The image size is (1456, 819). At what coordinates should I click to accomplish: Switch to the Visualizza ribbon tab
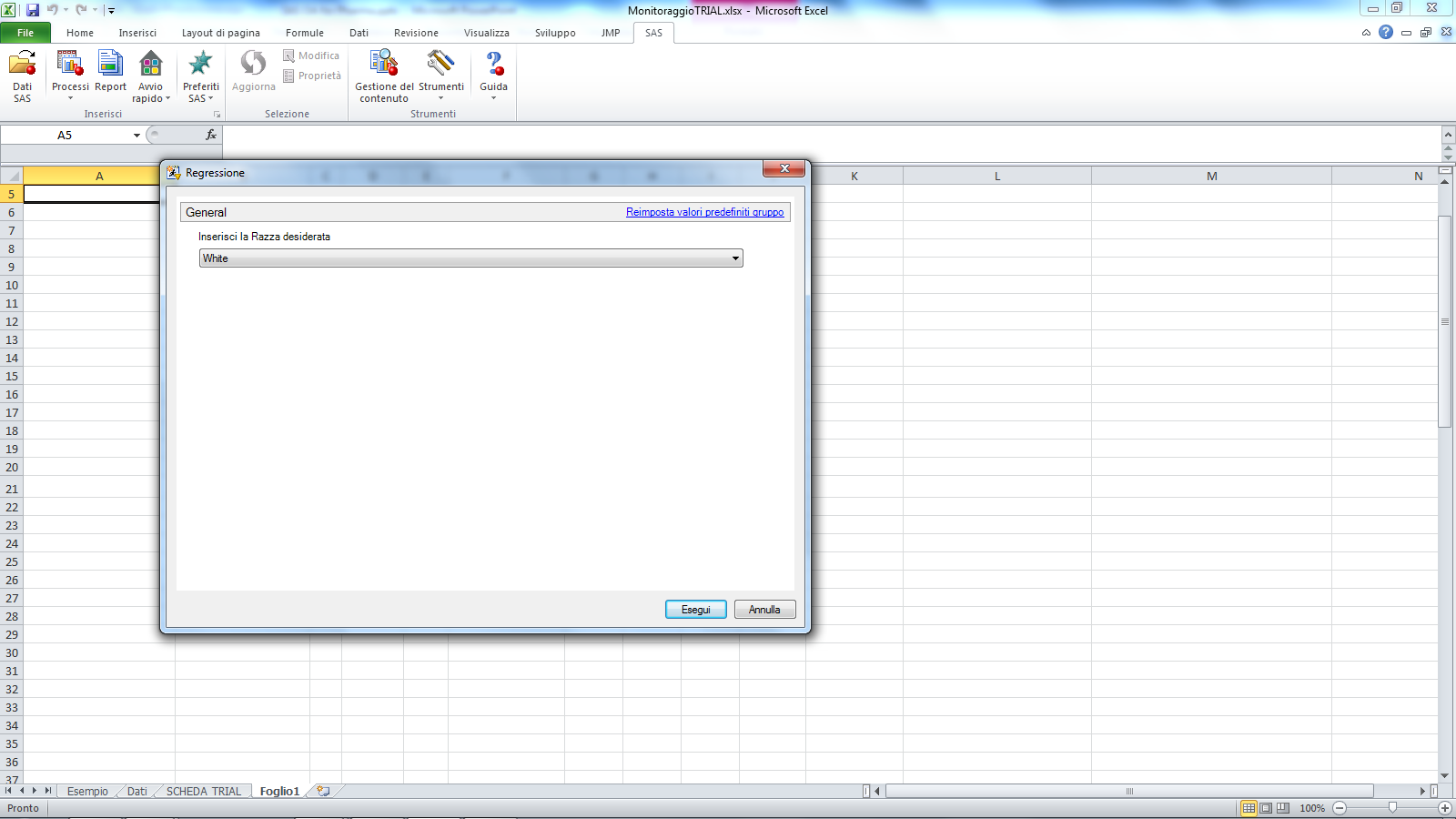click(487, 33)
